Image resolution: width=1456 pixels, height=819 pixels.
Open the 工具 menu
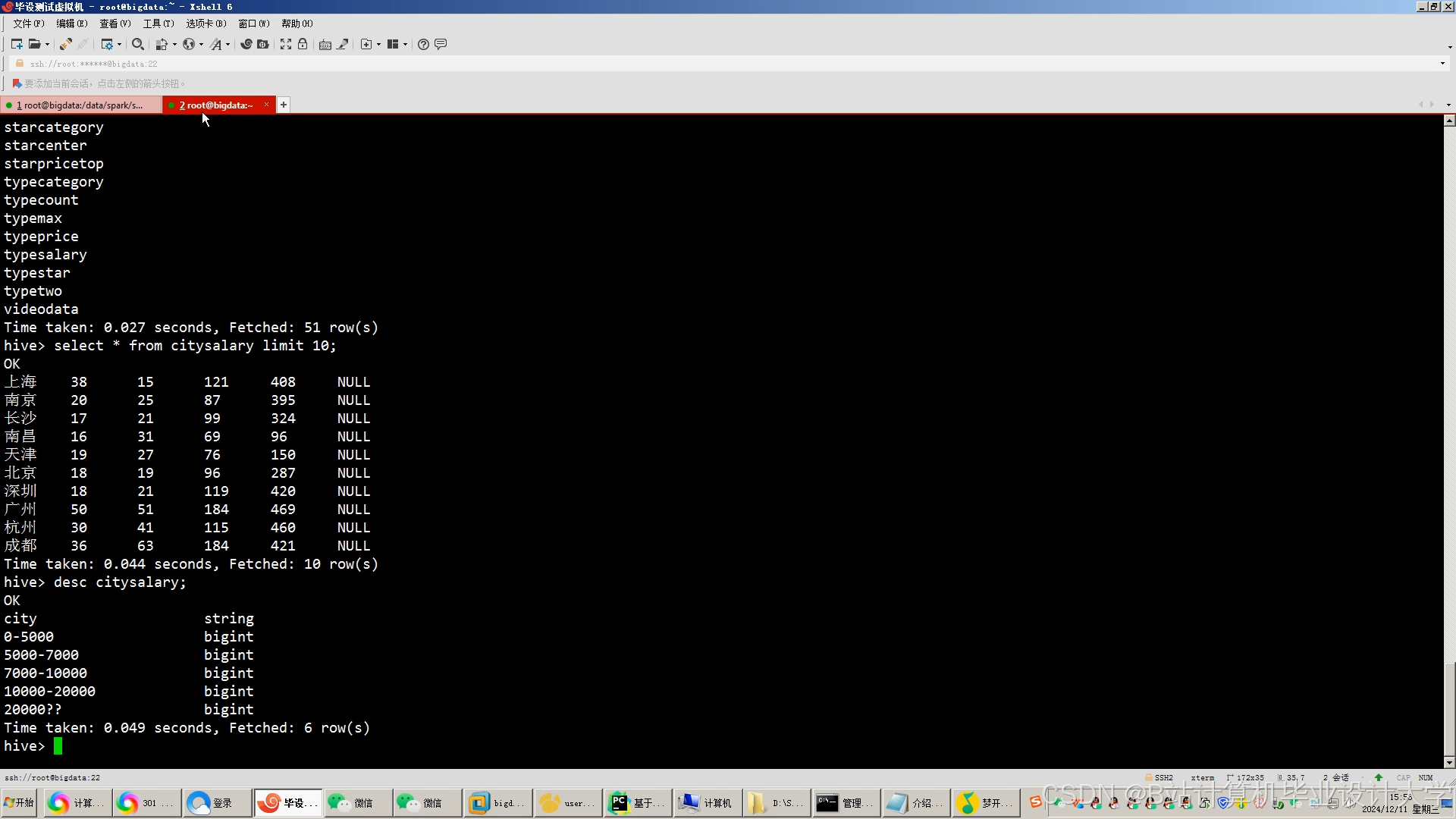click(158, 23)
